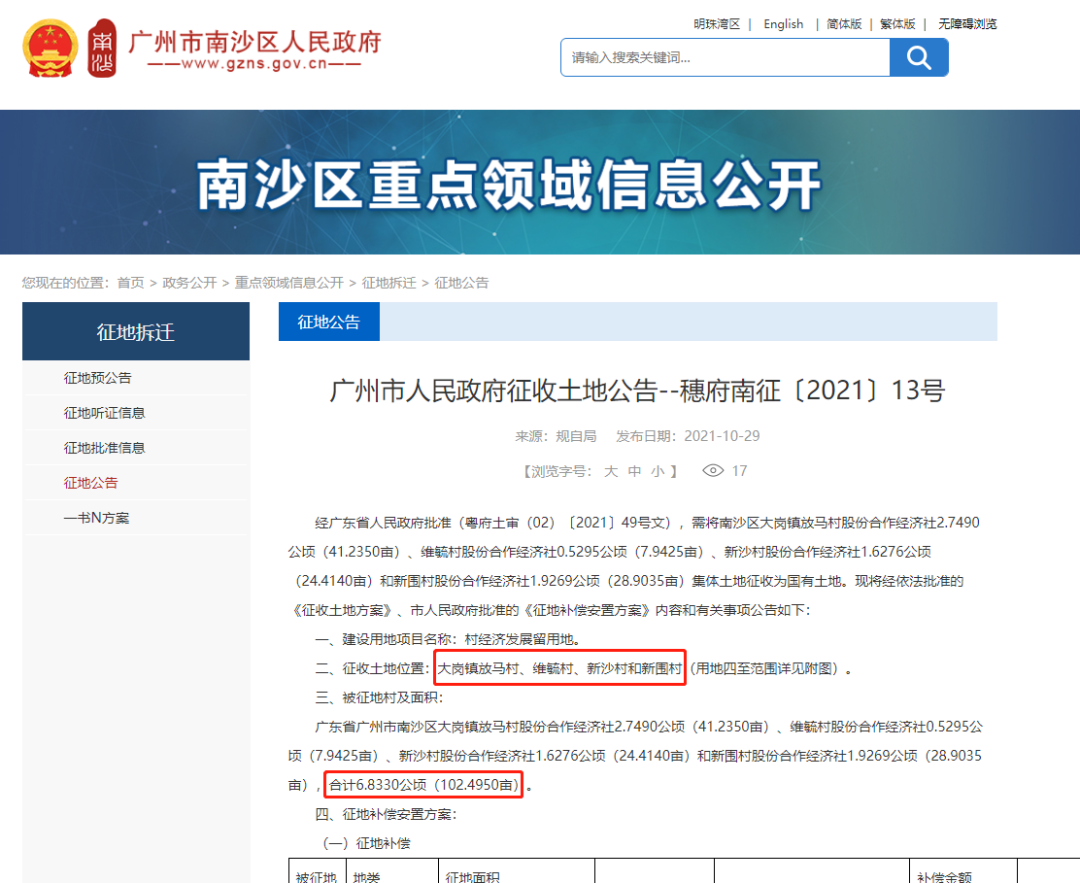Image resolution: width=1080 pixels, height=883 pixels.
Task: Click the 南沙区重点领域信息公开 banner
Action: [x=540, y=182]
